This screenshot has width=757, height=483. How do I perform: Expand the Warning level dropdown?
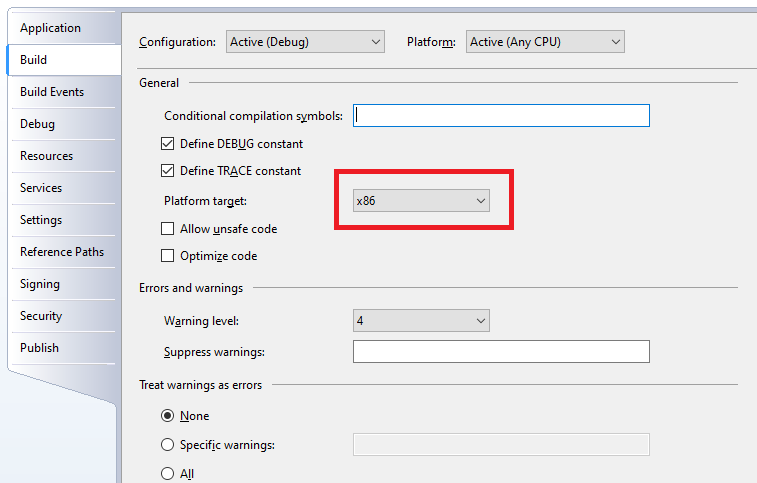421,321
